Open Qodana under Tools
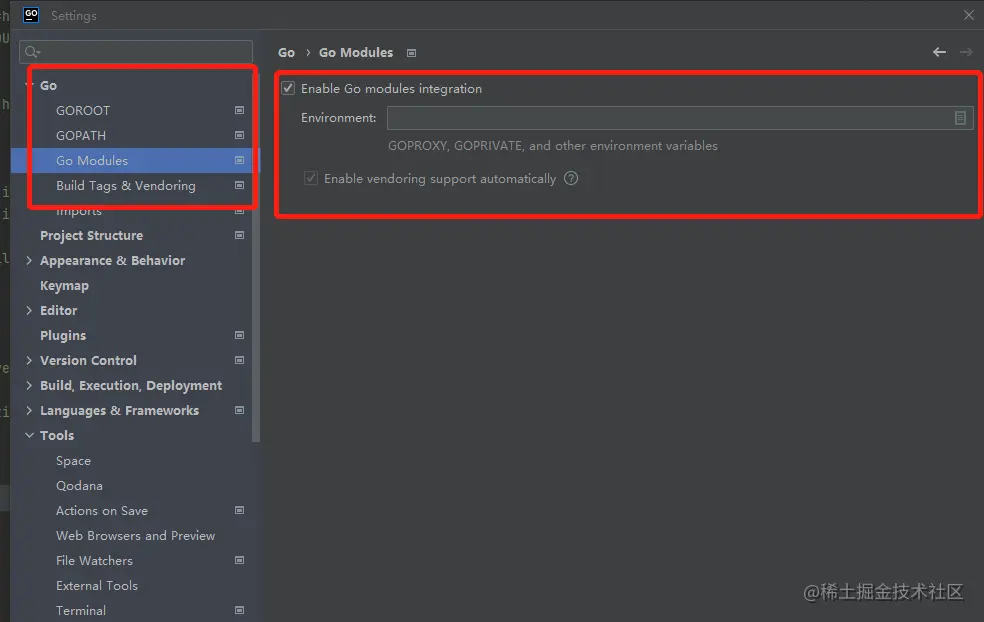The height and width of the screenshot is (622, 984). [79, 486]
